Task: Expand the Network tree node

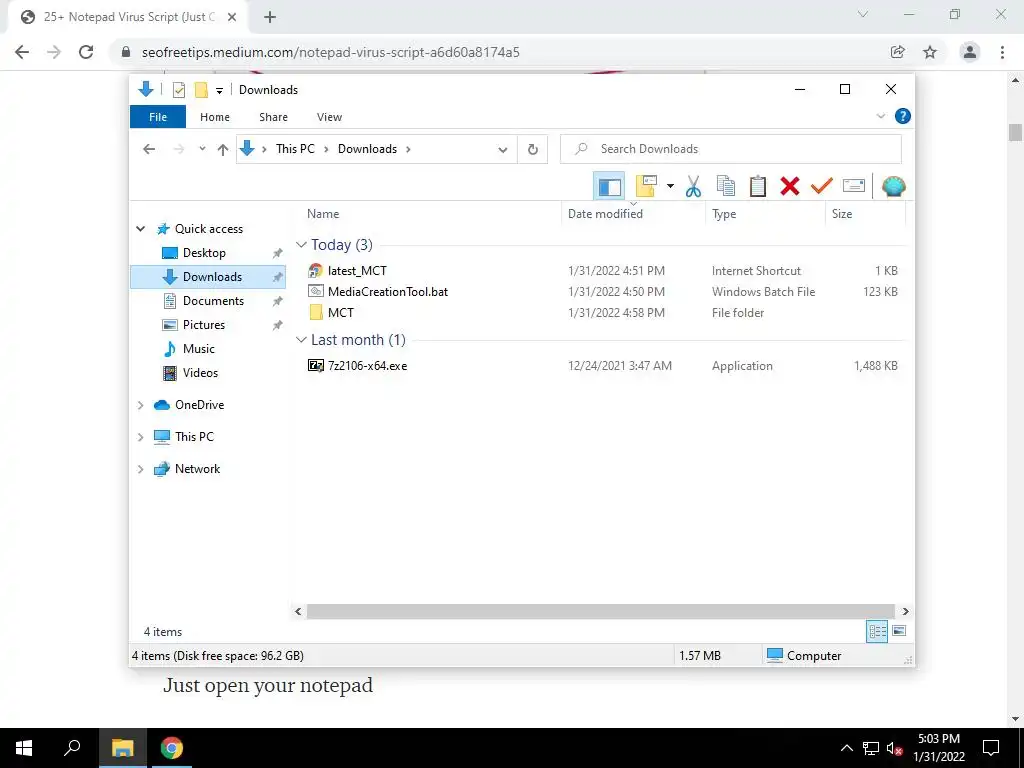Action: pyautogui.click(x=140, y=469)
